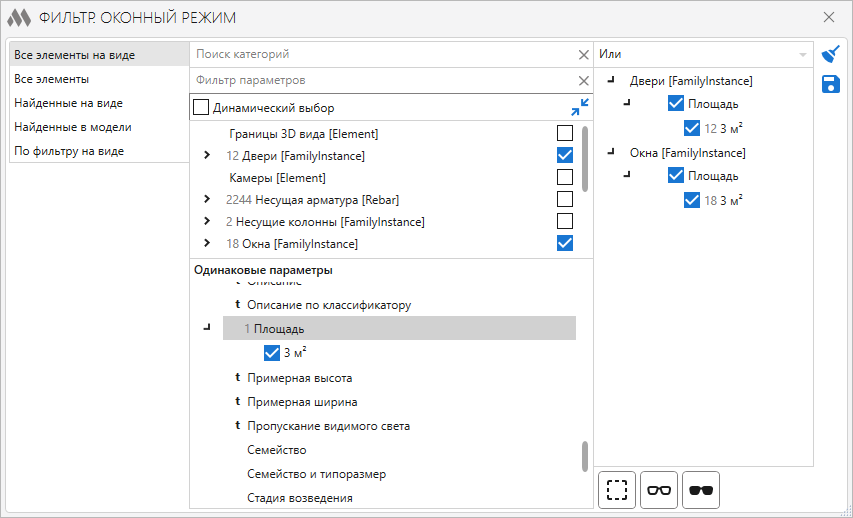Collapse Площадь node under Двери
This screenshot has width=853, height=518.
tap(627, 102)
